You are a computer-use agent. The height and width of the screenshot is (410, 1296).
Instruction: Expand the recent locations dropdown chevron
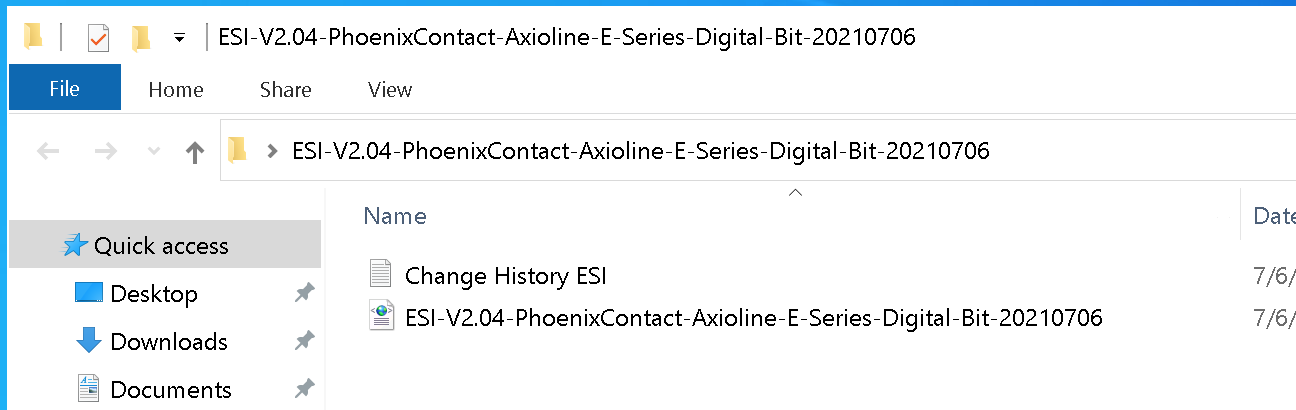(153, 152)
